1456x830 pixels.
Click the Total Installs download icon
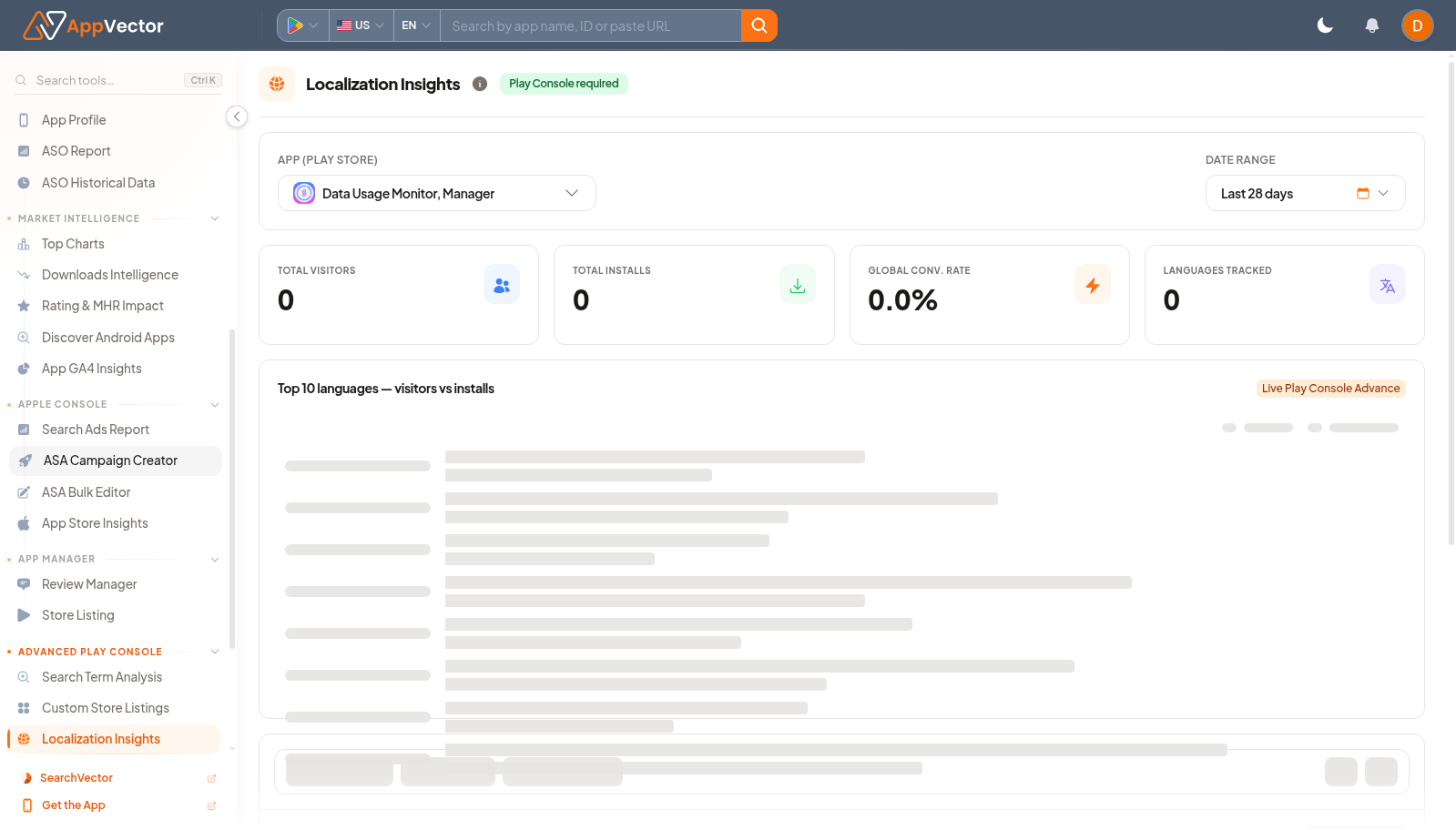[798, 285]
